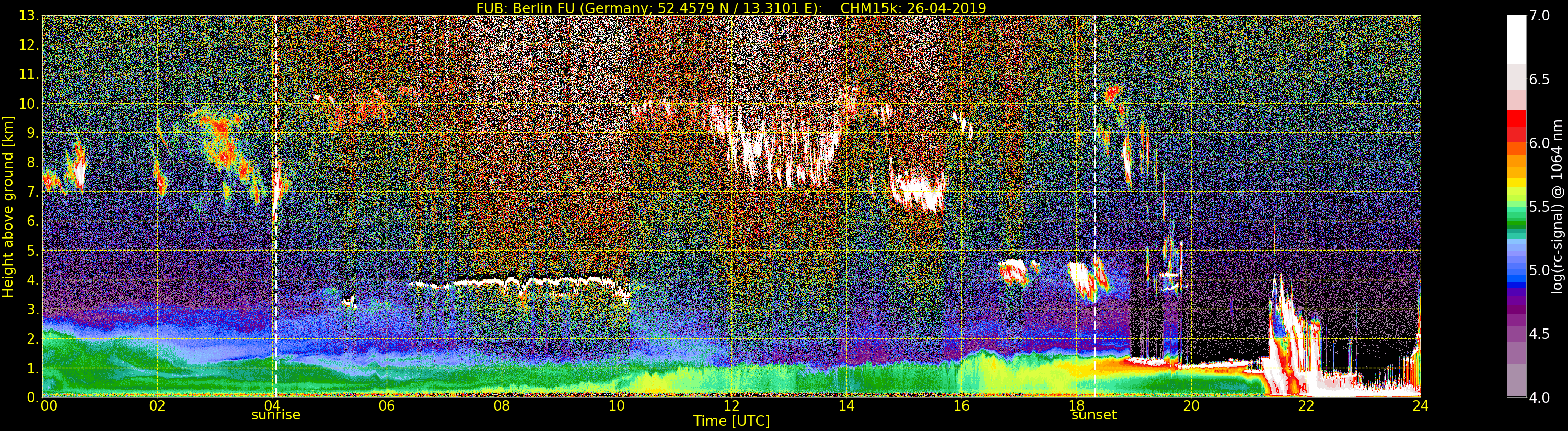The image size is (1568, 431).
Task: Select the '16' time axis tick label
Action: [x=961, y=406]
